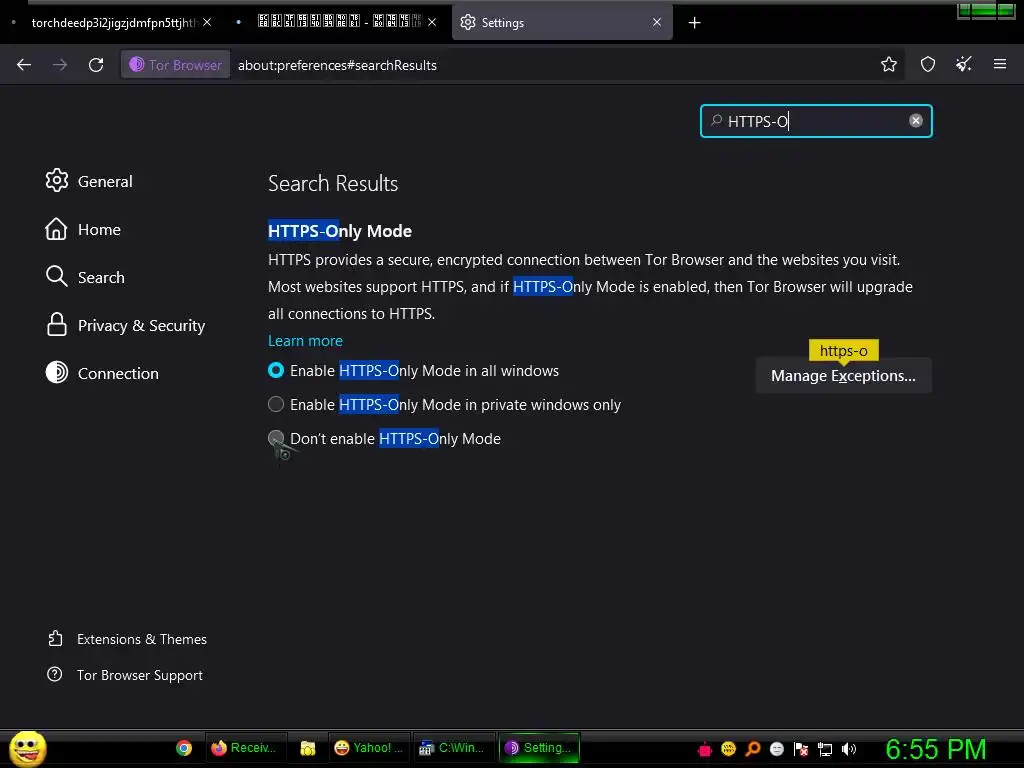The width and height of the screenshot is (1024, 768).
Task: Open the folder icon on the taskbar
Action: pyautogui.click(x=308, y=748)
